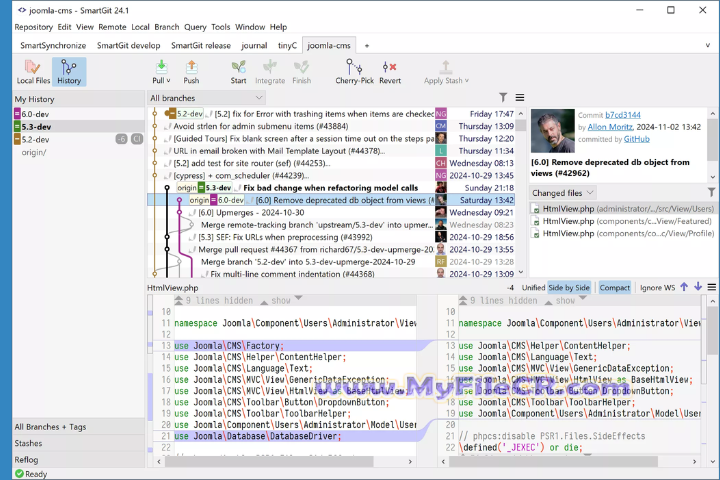Screen dimensions: 720x480
Task: Select the origin/ entry in My History
Action: [79, 152]
